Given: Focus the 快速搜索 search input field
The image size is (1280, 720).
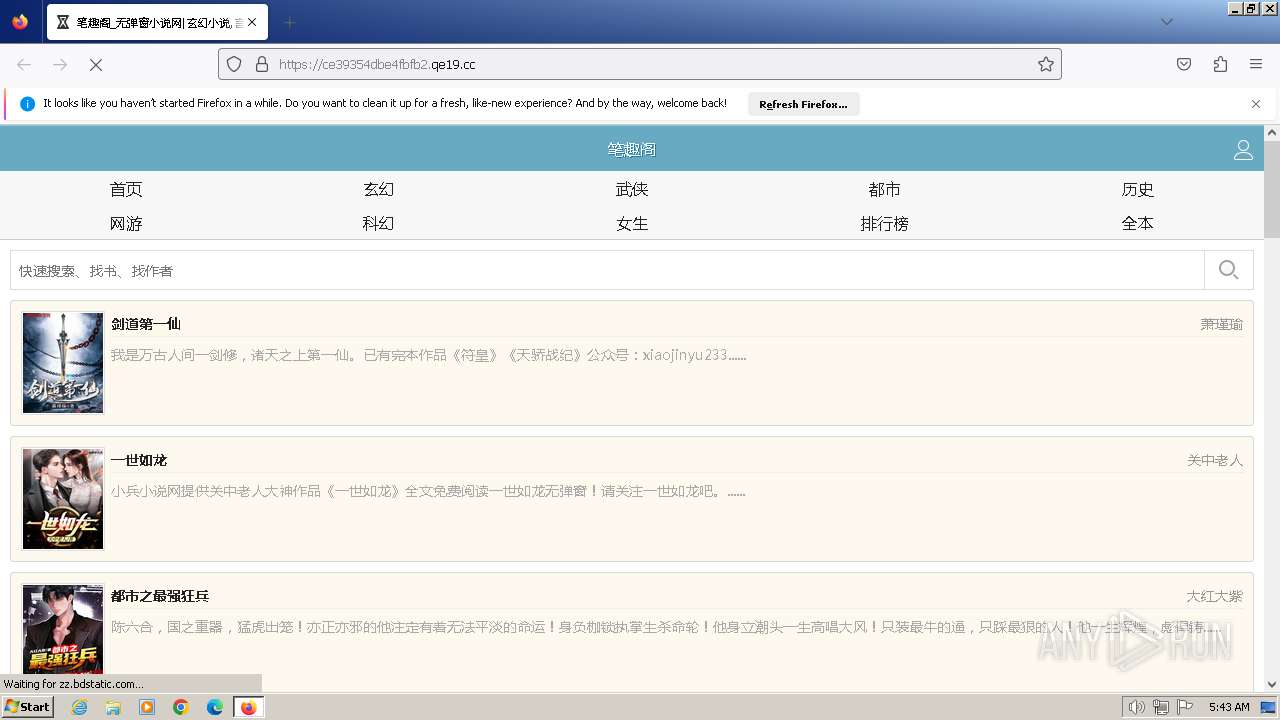Looking at the screenshot, I should point(607,270).
